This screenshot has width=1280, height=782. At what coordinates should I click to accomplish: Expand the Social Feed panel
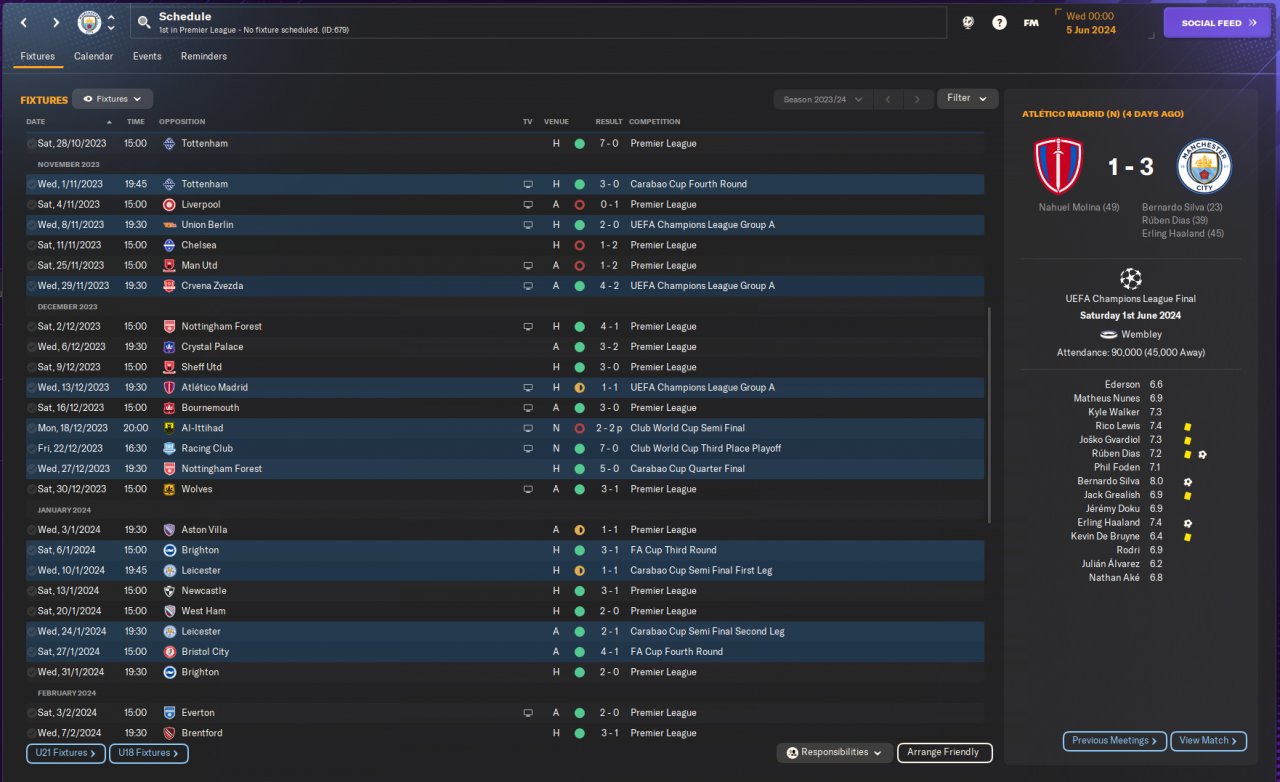pyautogui.click(x=1217, y=23)
